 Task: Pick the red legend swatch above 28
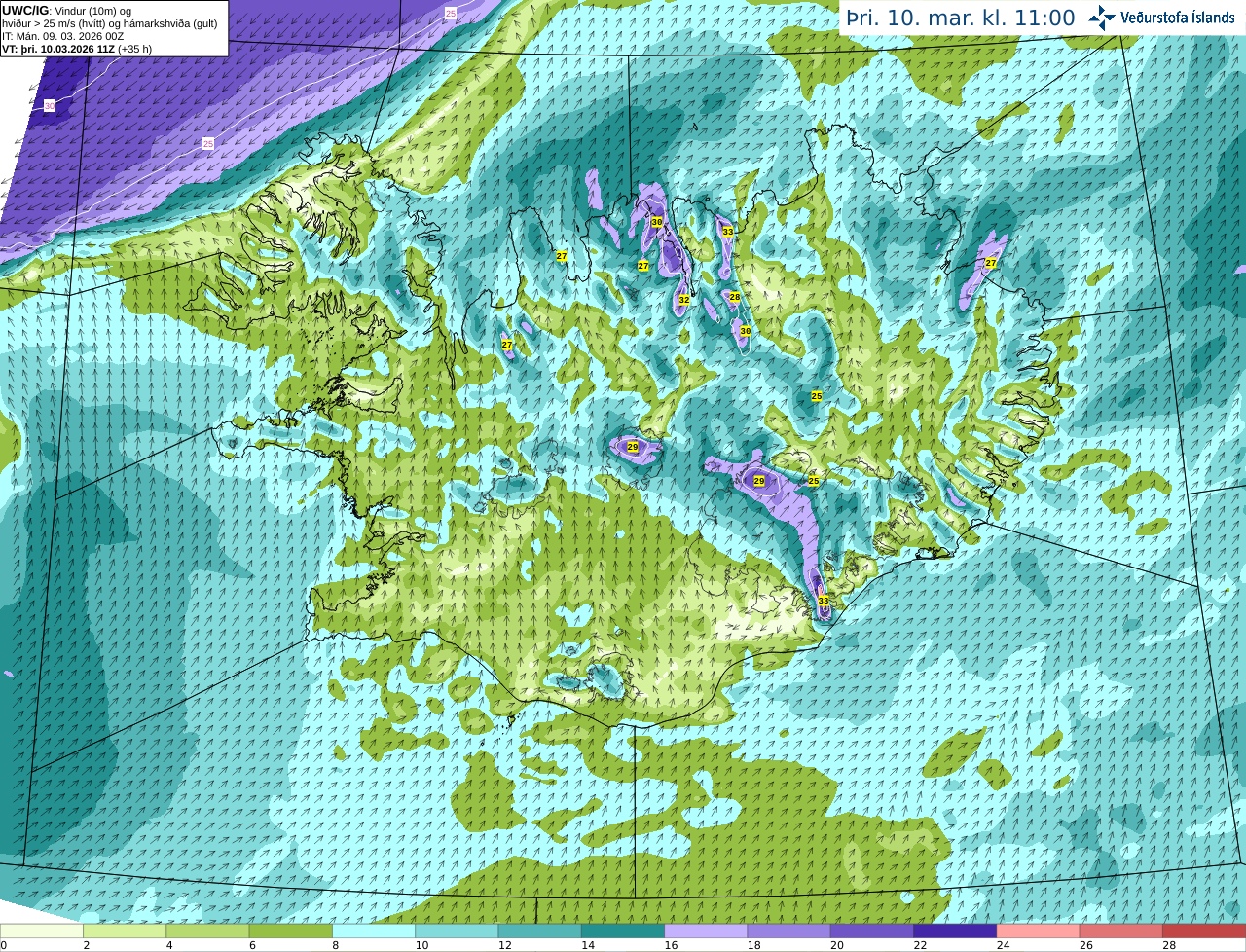pos(1204,932)
